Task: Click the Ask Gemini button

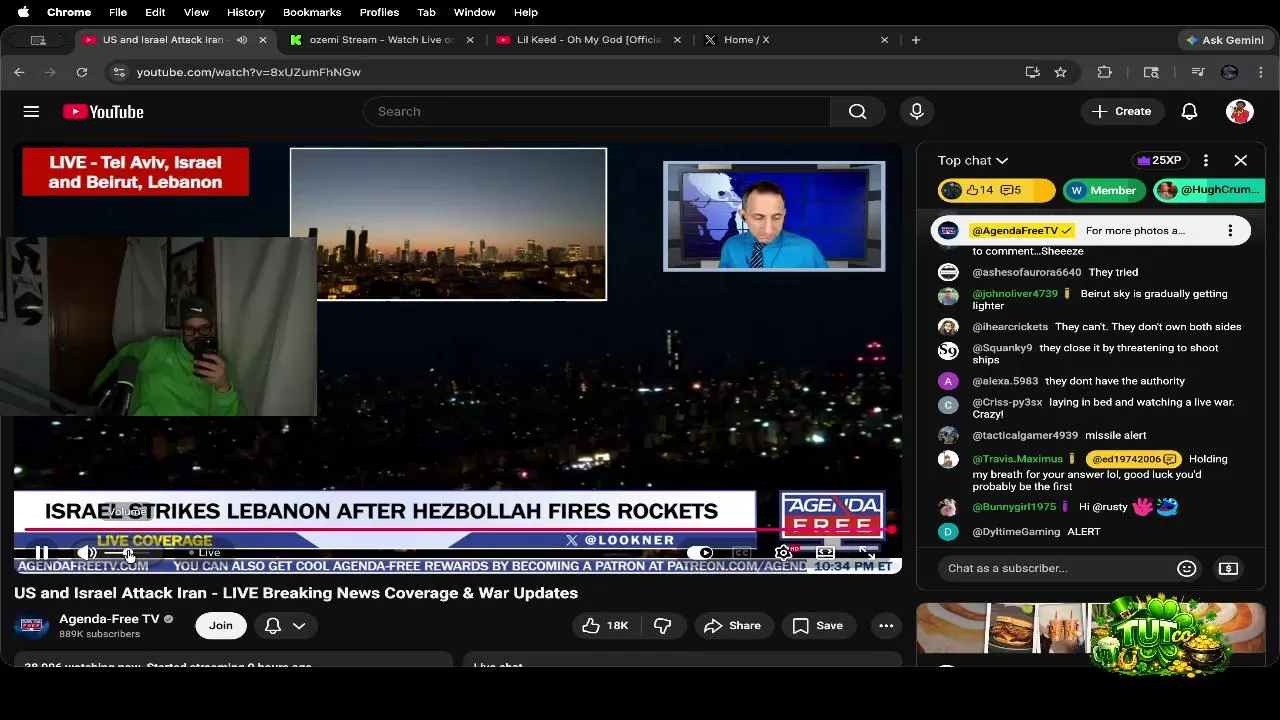Action: pos(1224,40)
